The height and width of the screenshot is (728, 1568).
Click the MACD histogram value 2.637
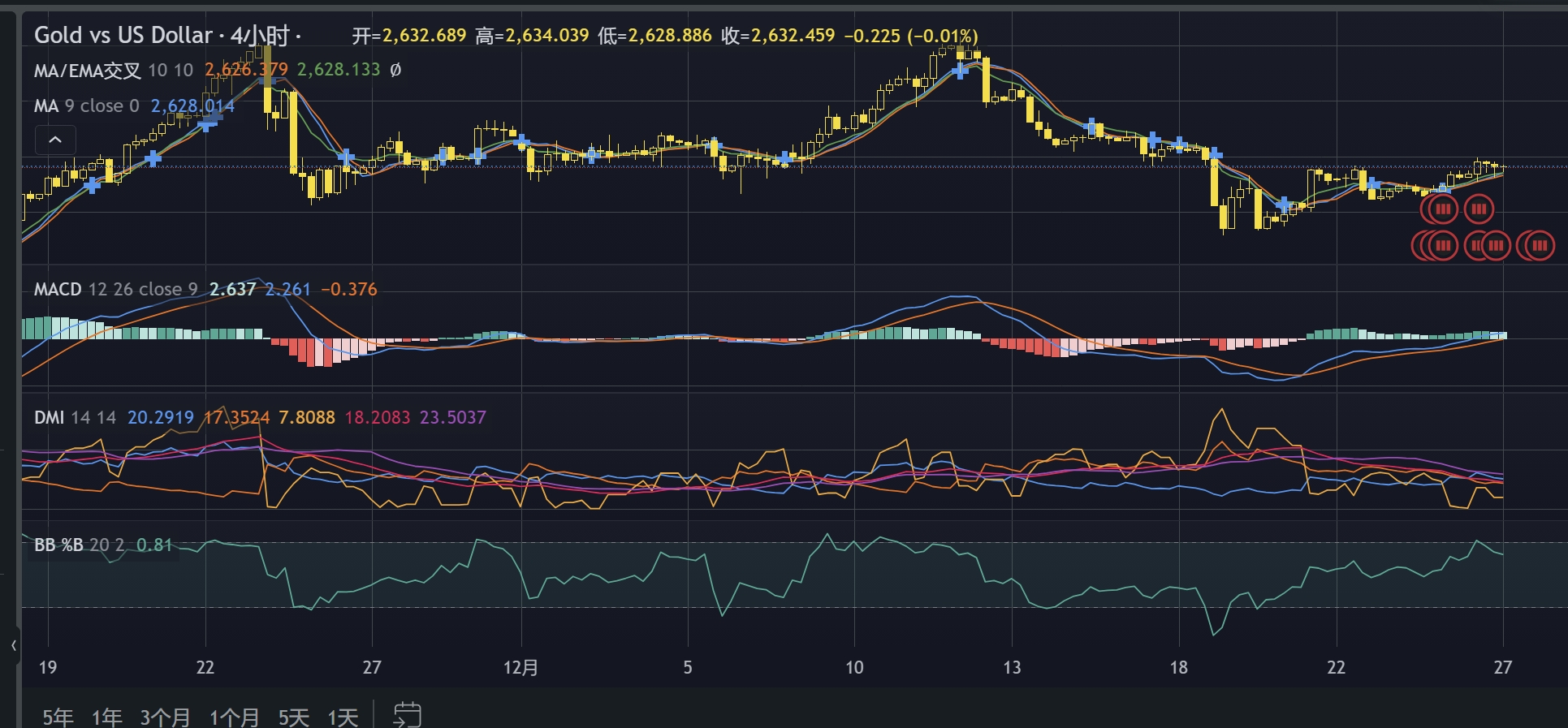coord(232,289)
